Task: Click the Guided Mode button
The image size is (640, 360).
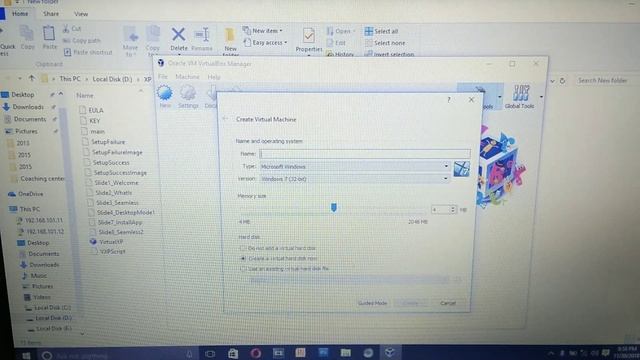Action: pyautogui.click(x=372, y=303)
